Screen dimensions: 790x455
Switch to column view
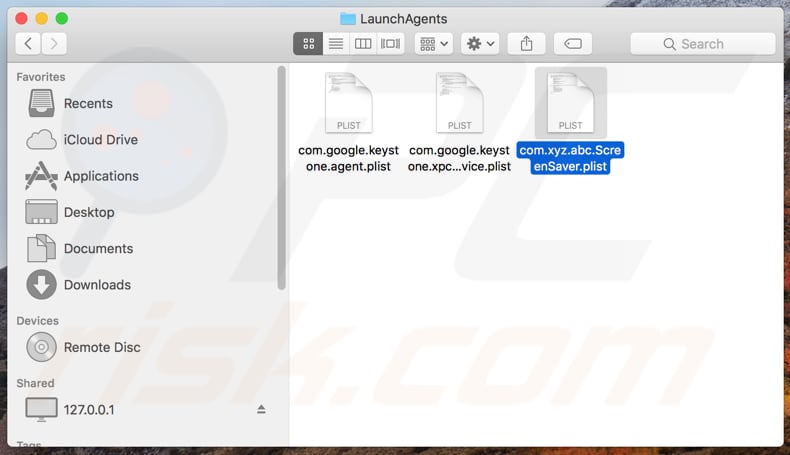click(363, 44)
